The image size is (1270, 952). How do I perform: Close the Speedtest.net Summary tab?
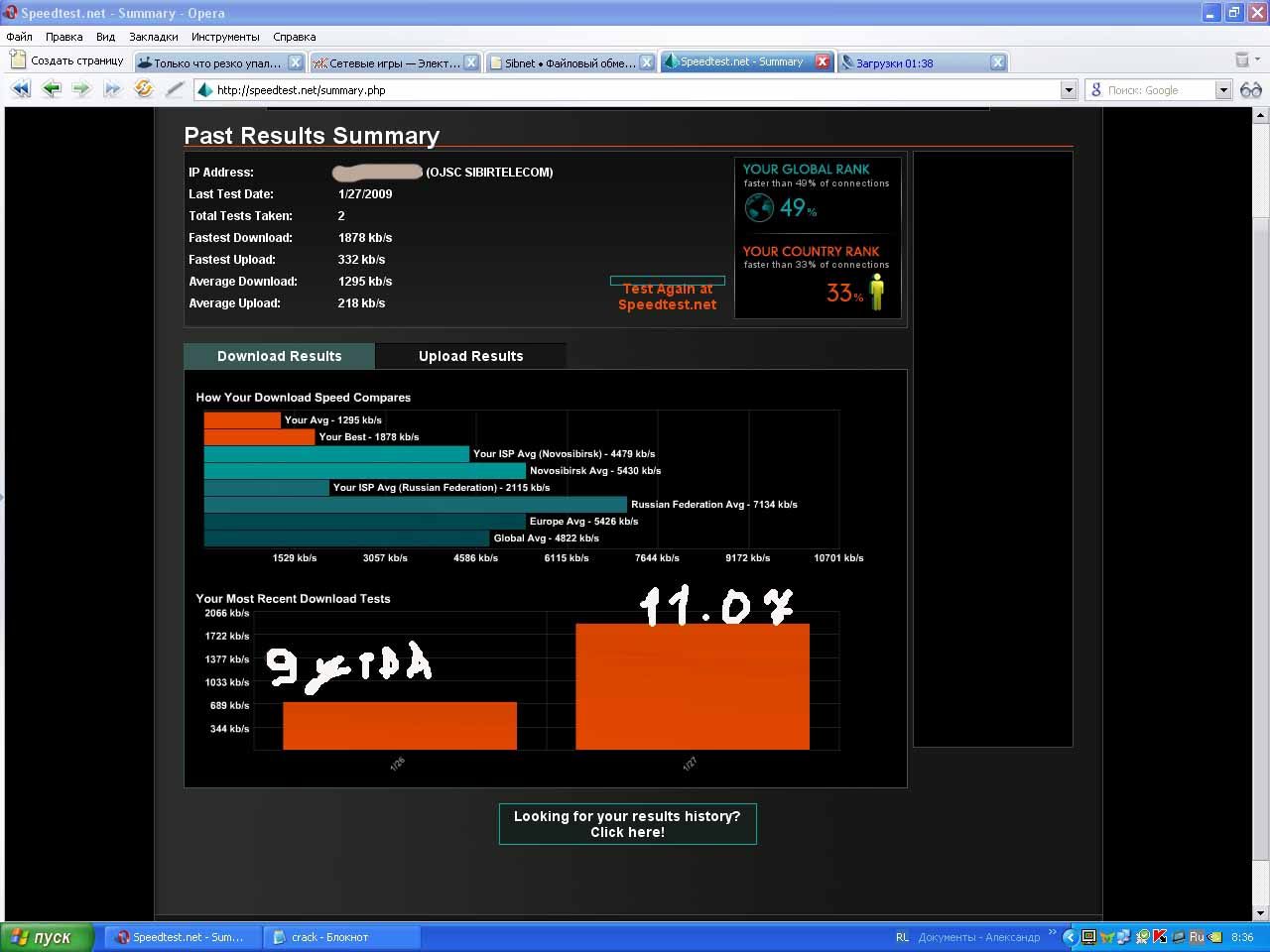coord(823,61)
